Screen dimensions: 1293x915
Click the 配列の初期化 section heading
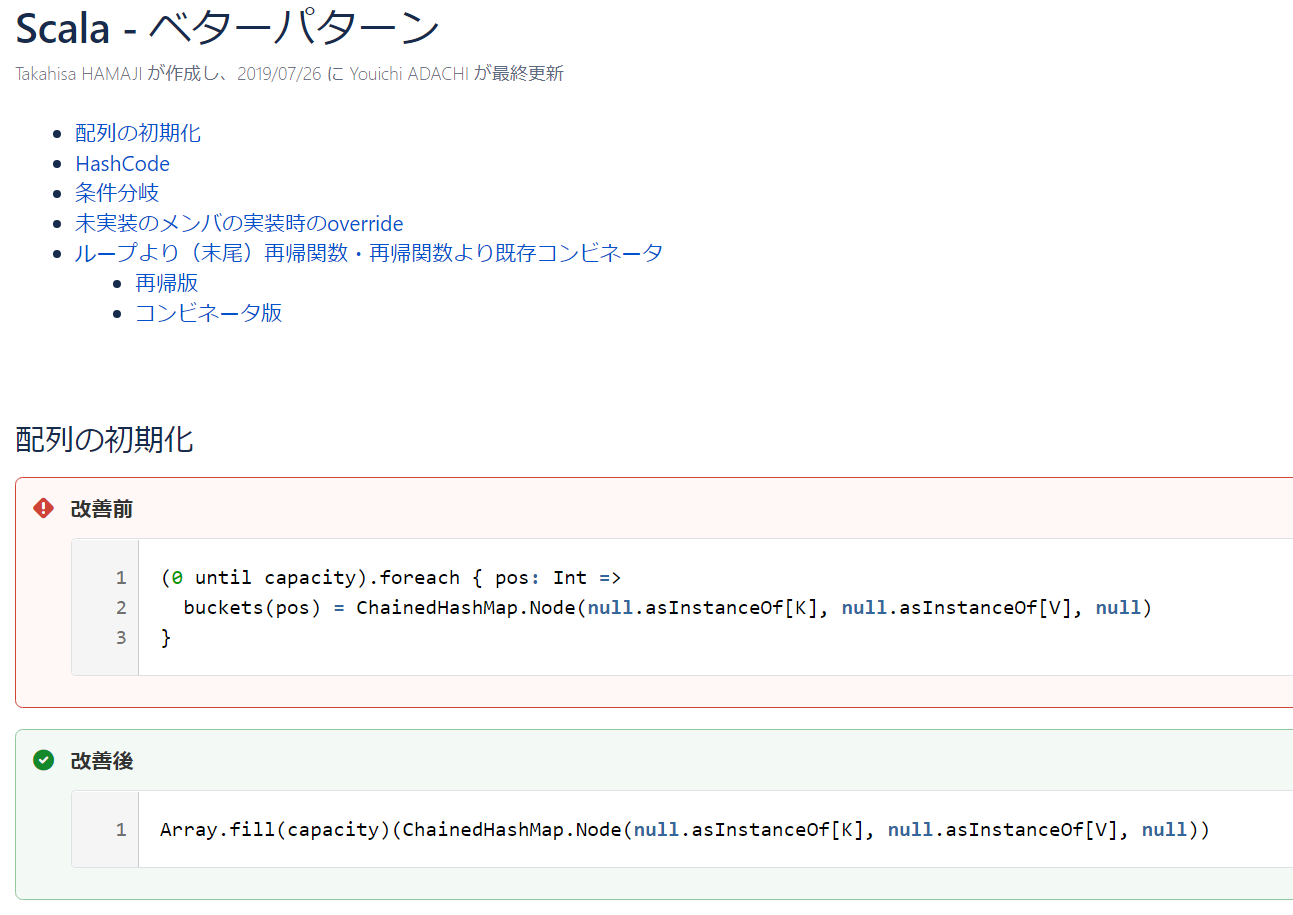[104, 439]
